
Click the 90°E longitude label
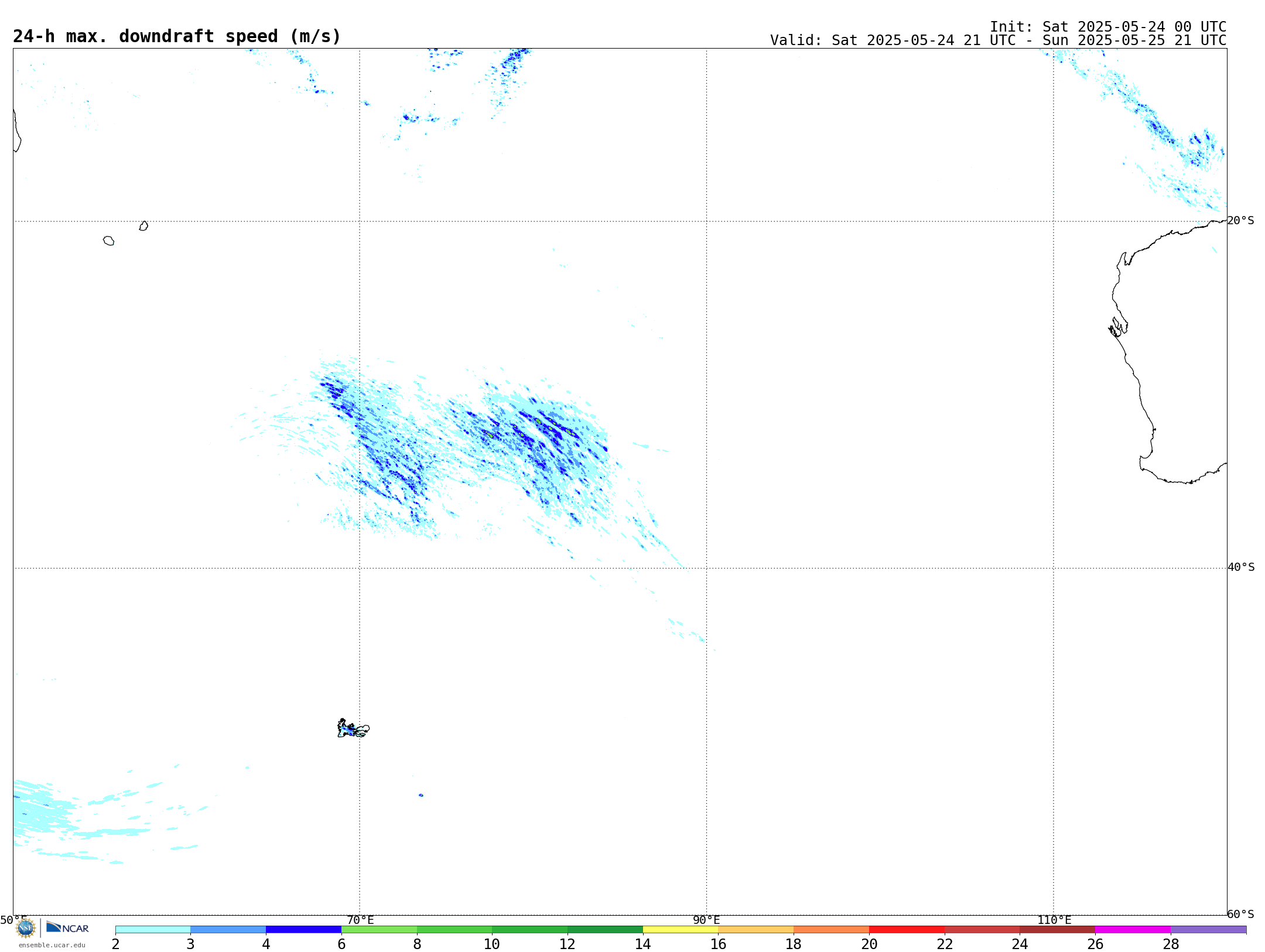point(706,920)
